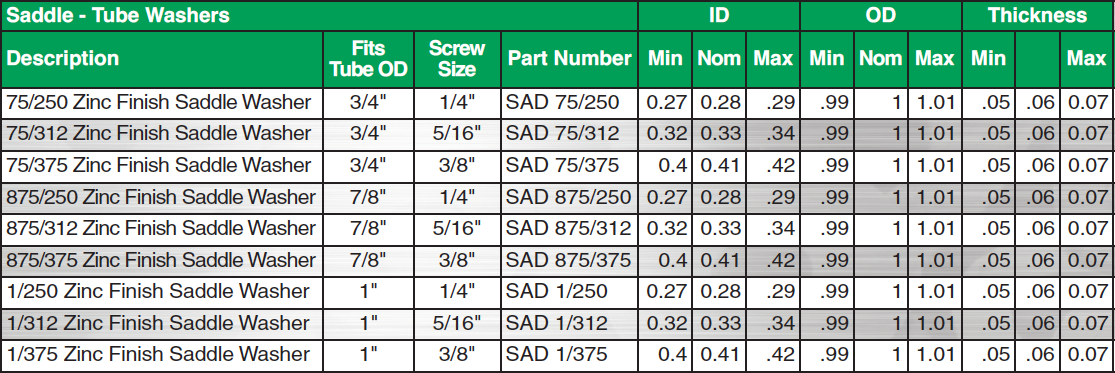Click the ID group header

point(719,15)
